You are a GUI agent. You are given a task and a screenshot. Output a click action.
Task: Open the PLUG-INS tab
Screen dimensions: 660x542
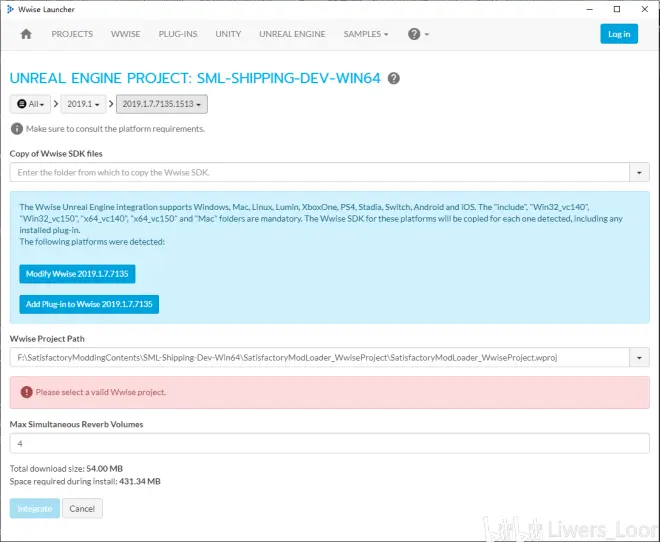(x=178, y=34)
